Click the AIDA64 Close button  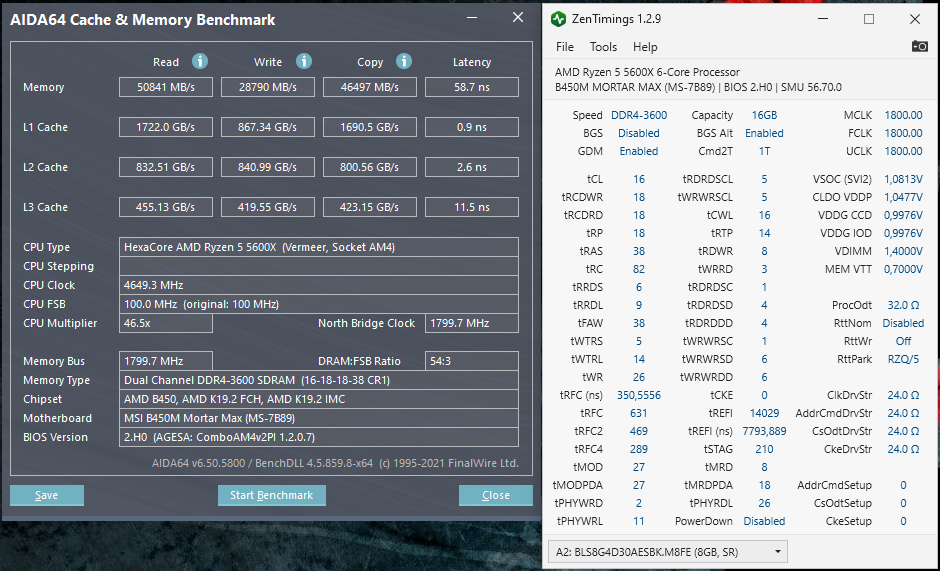[x=496, y=495]
